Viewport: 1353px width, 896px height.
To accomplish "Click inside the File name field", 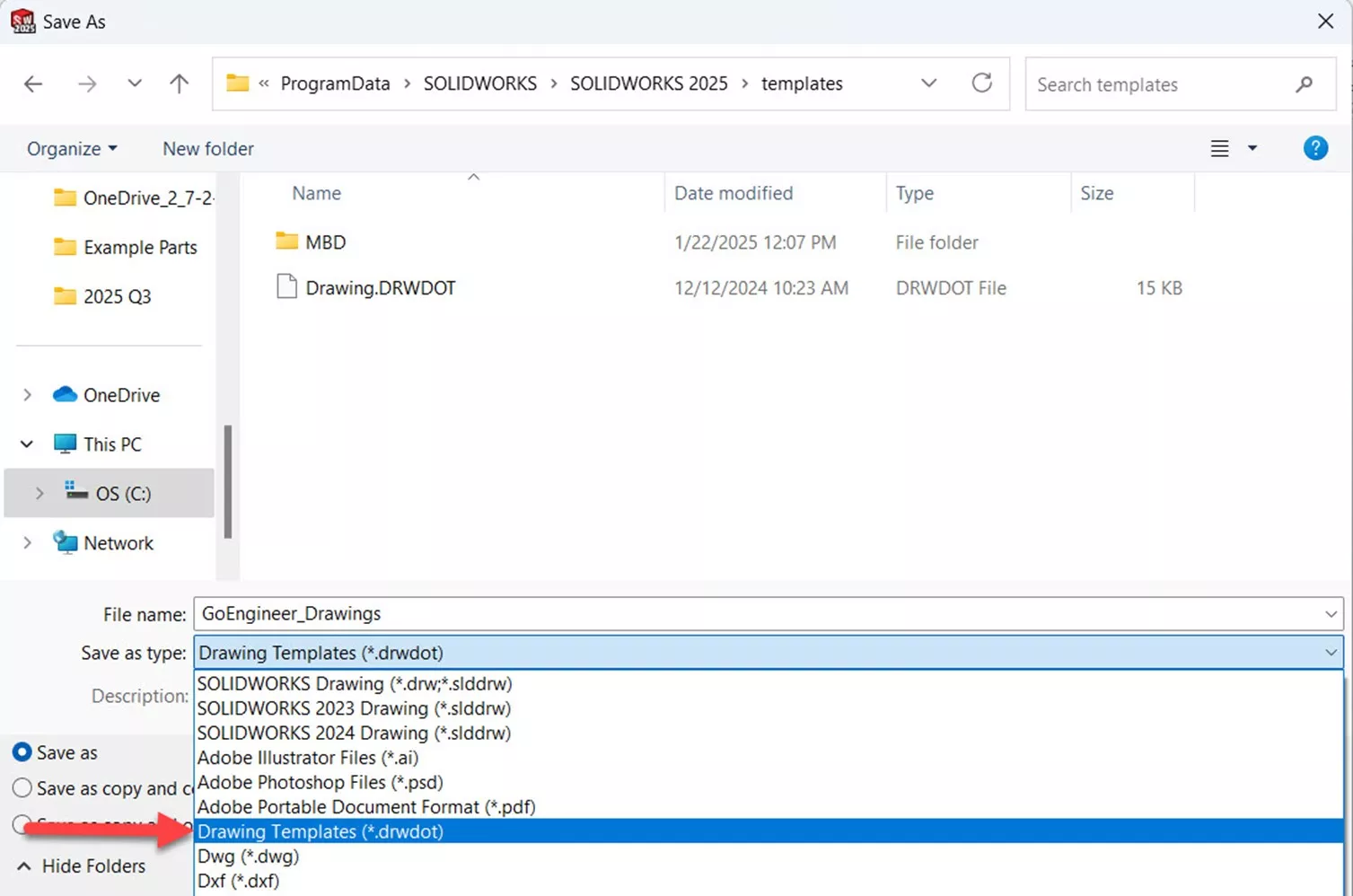I will [x=628, y=613].
